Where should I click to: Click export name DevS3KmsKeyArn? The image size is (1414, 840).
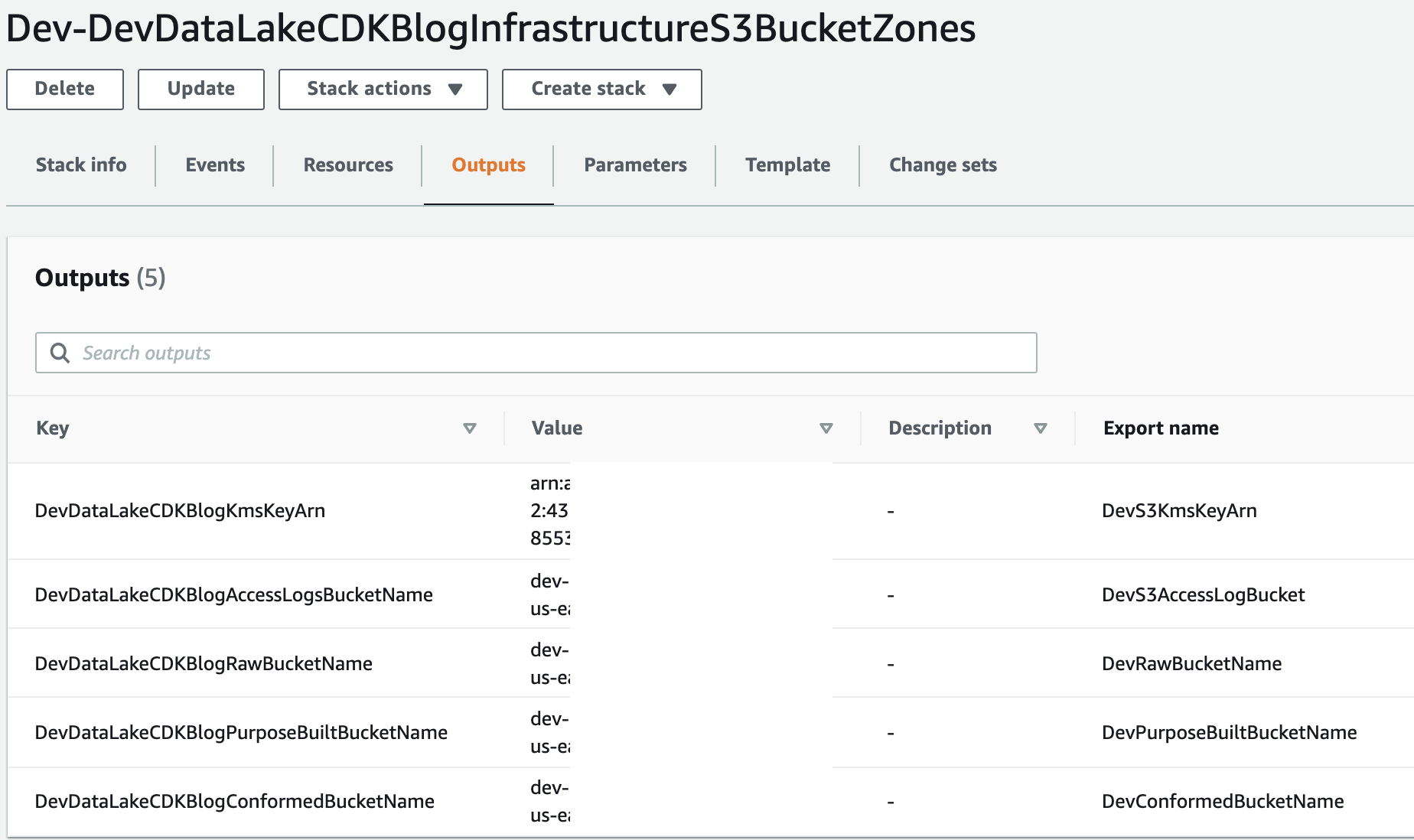tap(1179, 511)
